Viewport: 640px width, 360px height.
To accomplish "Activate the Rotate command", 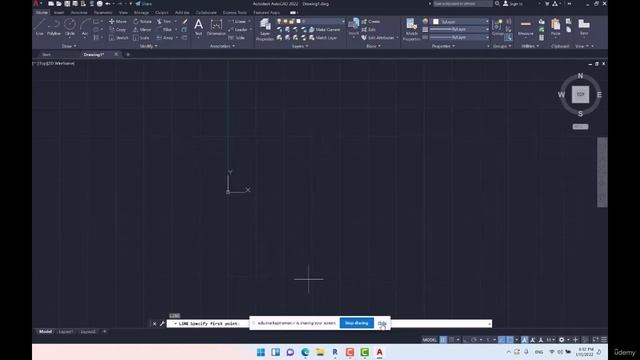I will (142, 21).
